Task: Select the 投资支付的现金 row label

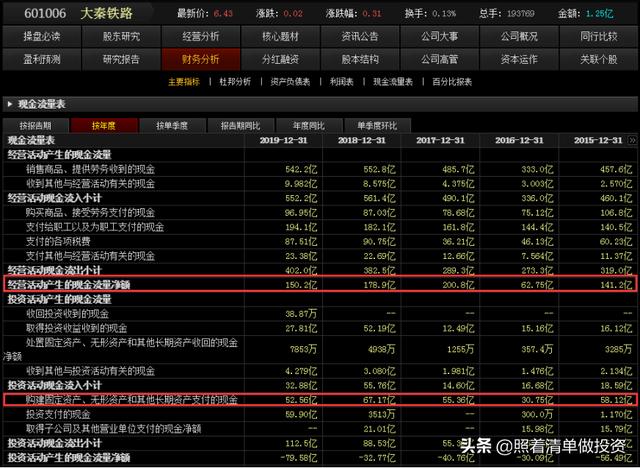Action: pos(58,415)
